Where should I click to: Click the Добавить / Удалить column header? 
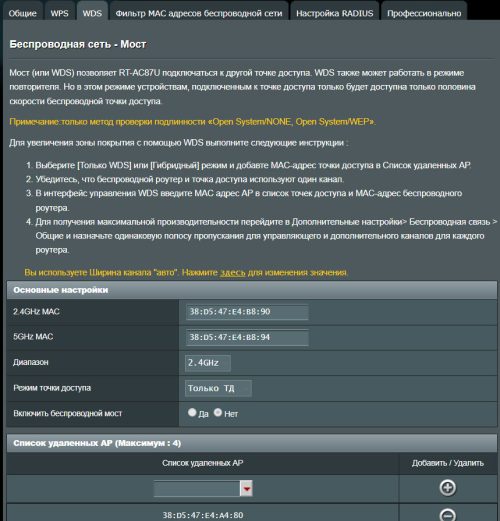click(448, 463)
